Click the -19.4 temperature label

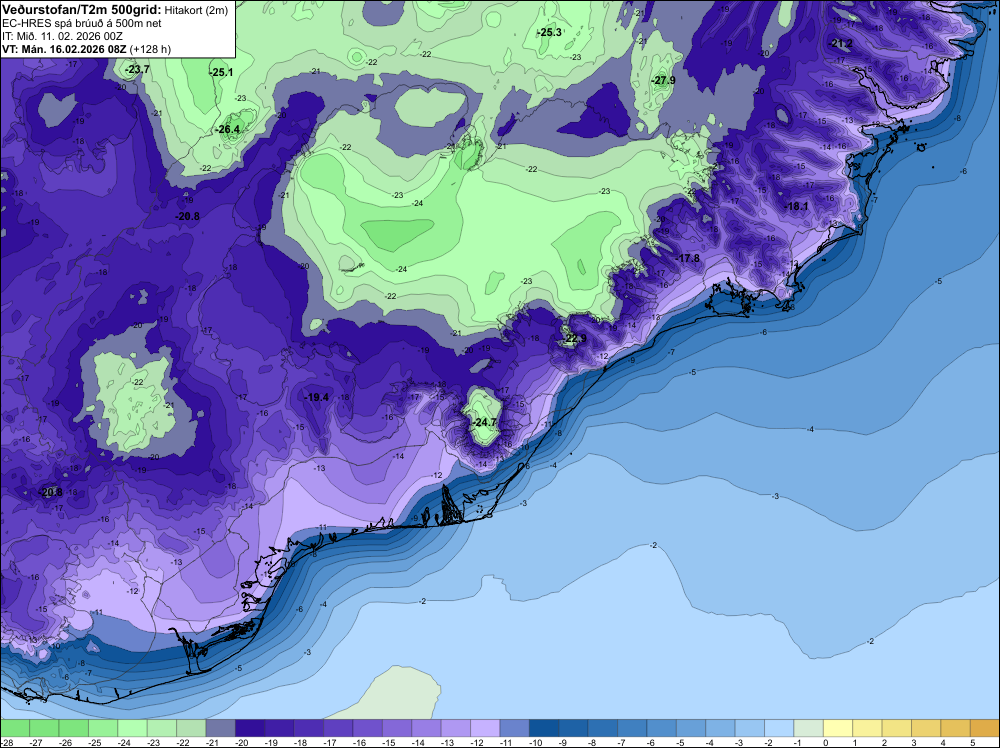317,397
